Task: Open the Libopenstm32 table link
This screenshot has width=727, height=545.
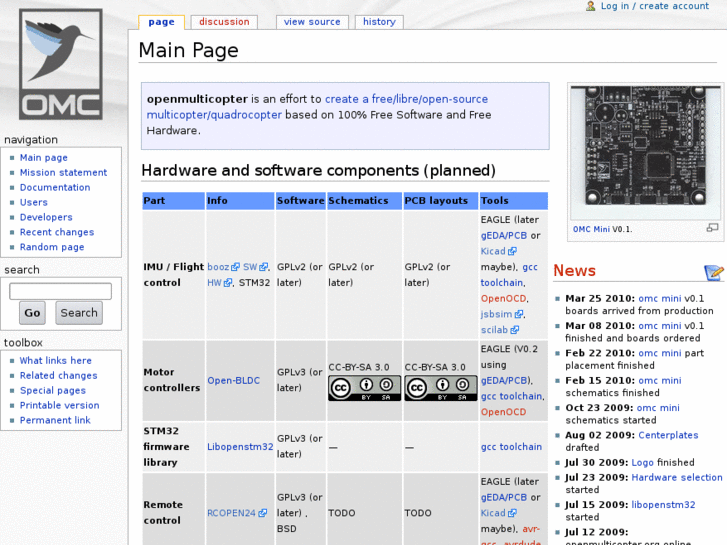Action: pos(240,447)
